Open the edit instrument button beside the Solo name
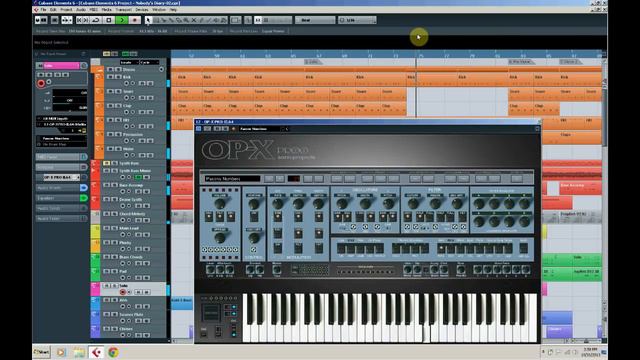Image resolution: width=640 pixels, height=360 pixels. (x=84, y=65)
